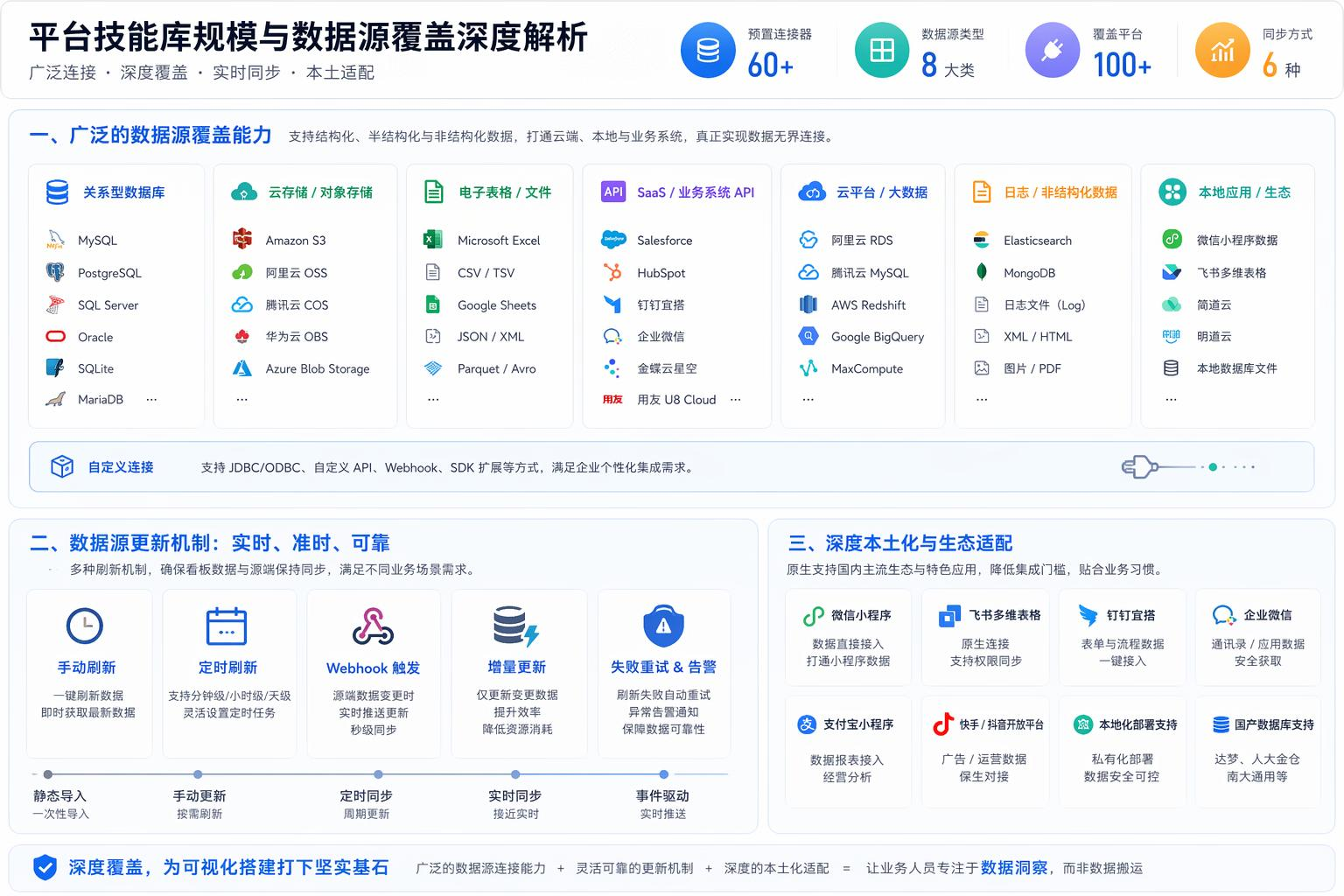Viewport: 1344px width, 896px height.
Task: Click the SQL Server icon
Action: point(55,304)
